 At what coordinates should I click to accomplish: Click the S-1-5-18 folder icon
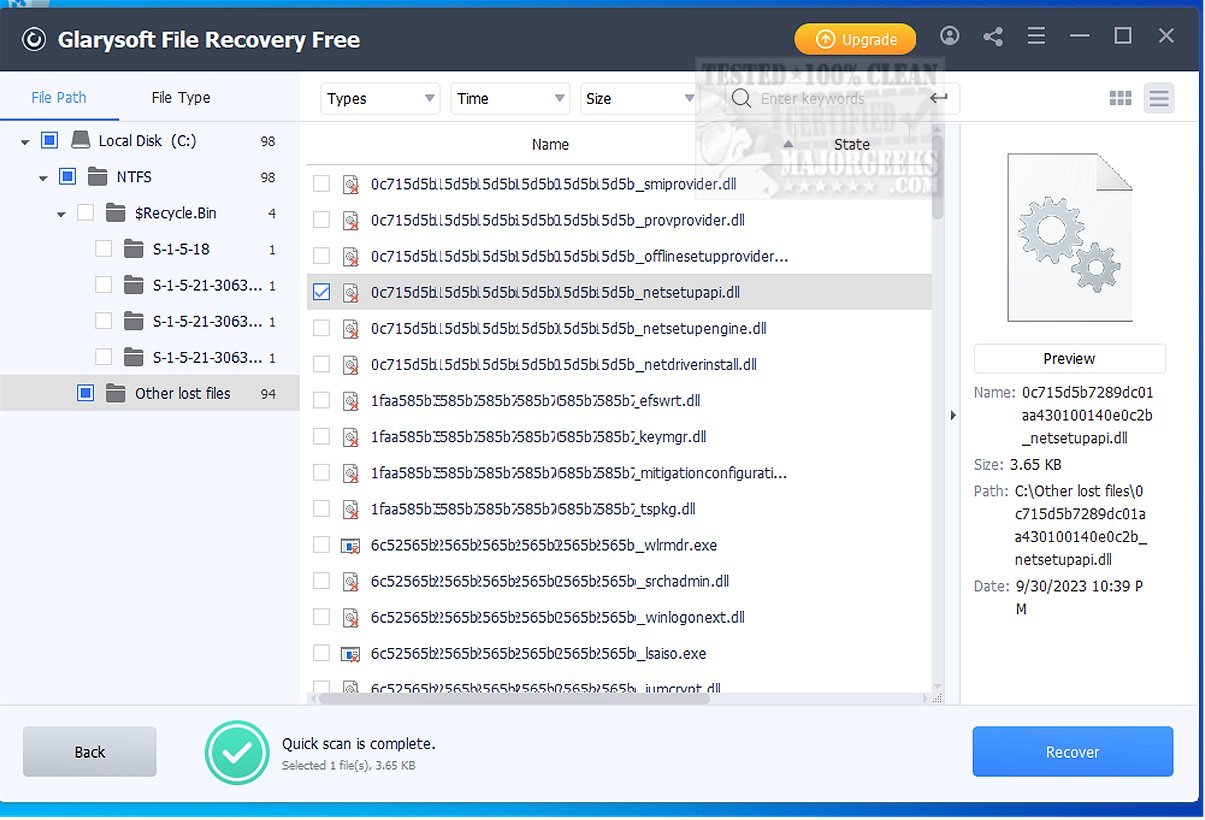point(134,249)
